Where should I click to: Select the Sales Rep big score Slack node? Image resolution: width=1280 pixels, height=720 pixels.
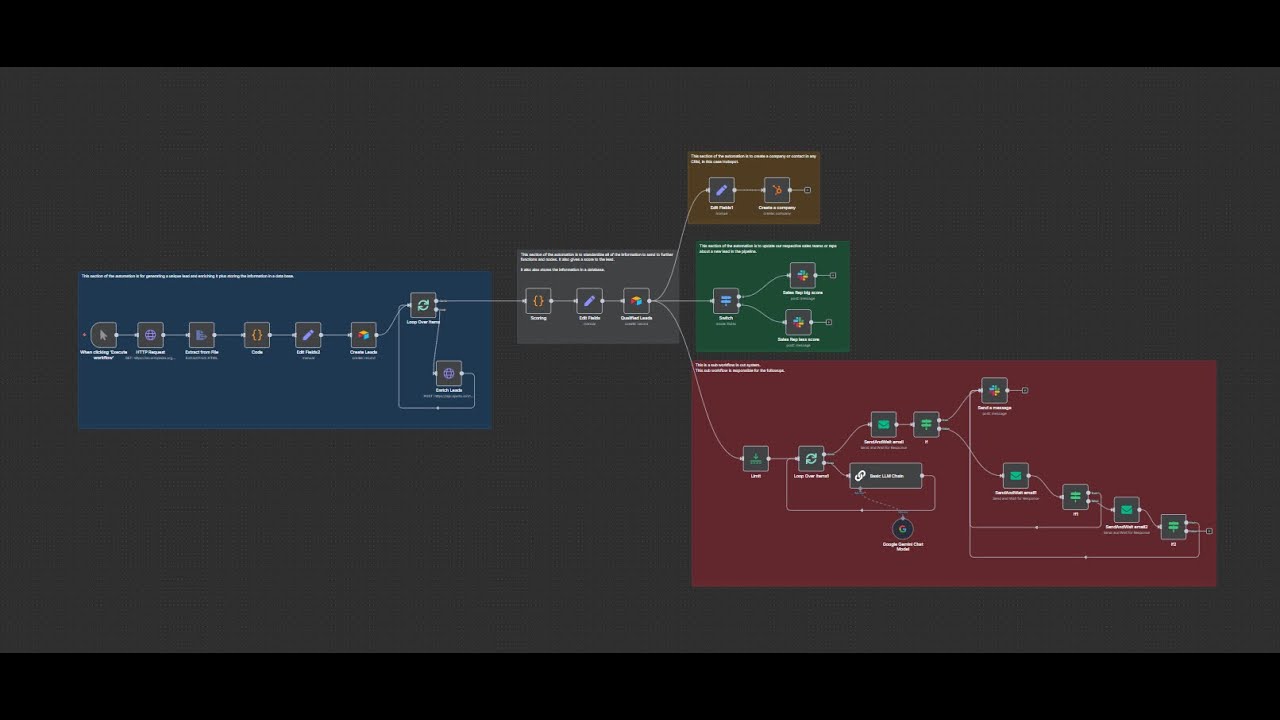click(x=802, y=275)
